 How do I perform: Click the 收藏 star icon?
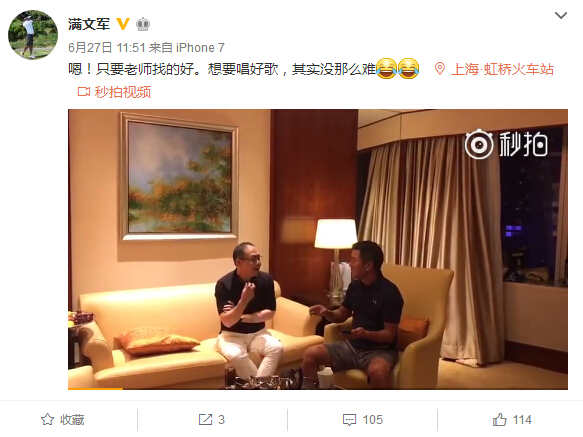pos(47,420)
